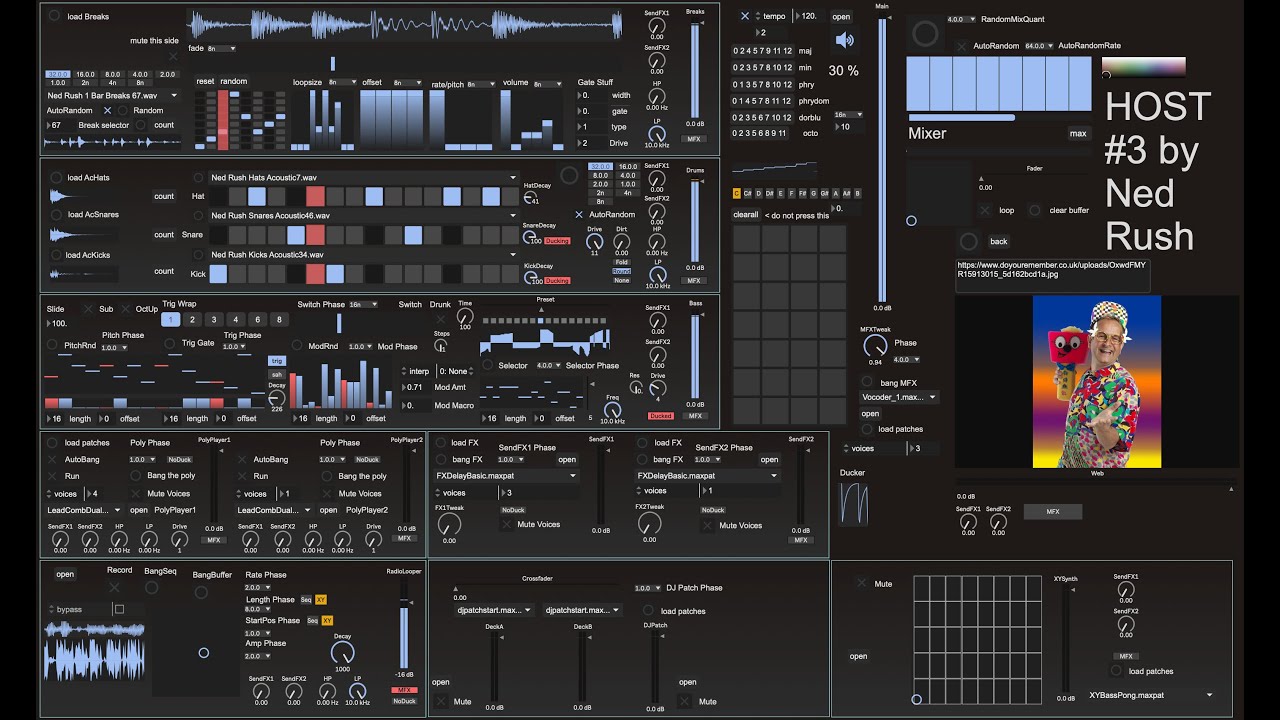Click the Breaks LP filter dial
The height and width of the screenshot is (720, 1280).
[x=657, y=133]
